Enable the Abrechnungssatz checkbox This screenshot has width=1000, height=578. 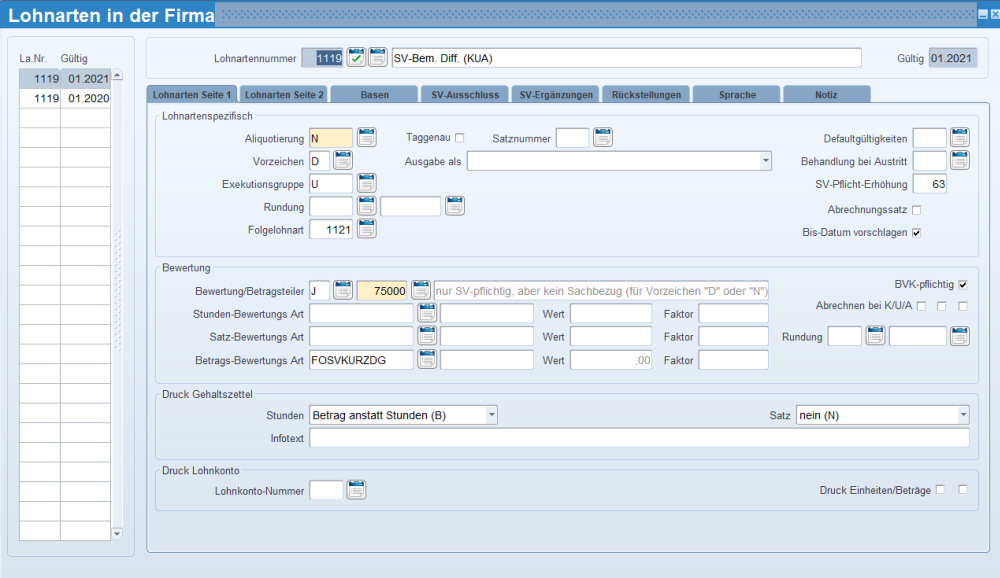coord(916,210)
